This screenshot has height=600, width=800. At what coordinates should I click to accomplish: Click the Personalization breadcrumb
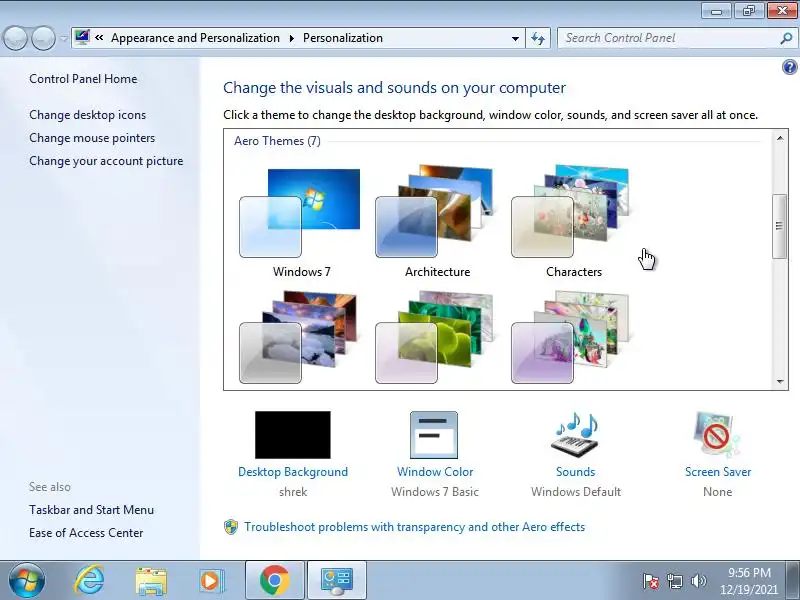(343, 38)
